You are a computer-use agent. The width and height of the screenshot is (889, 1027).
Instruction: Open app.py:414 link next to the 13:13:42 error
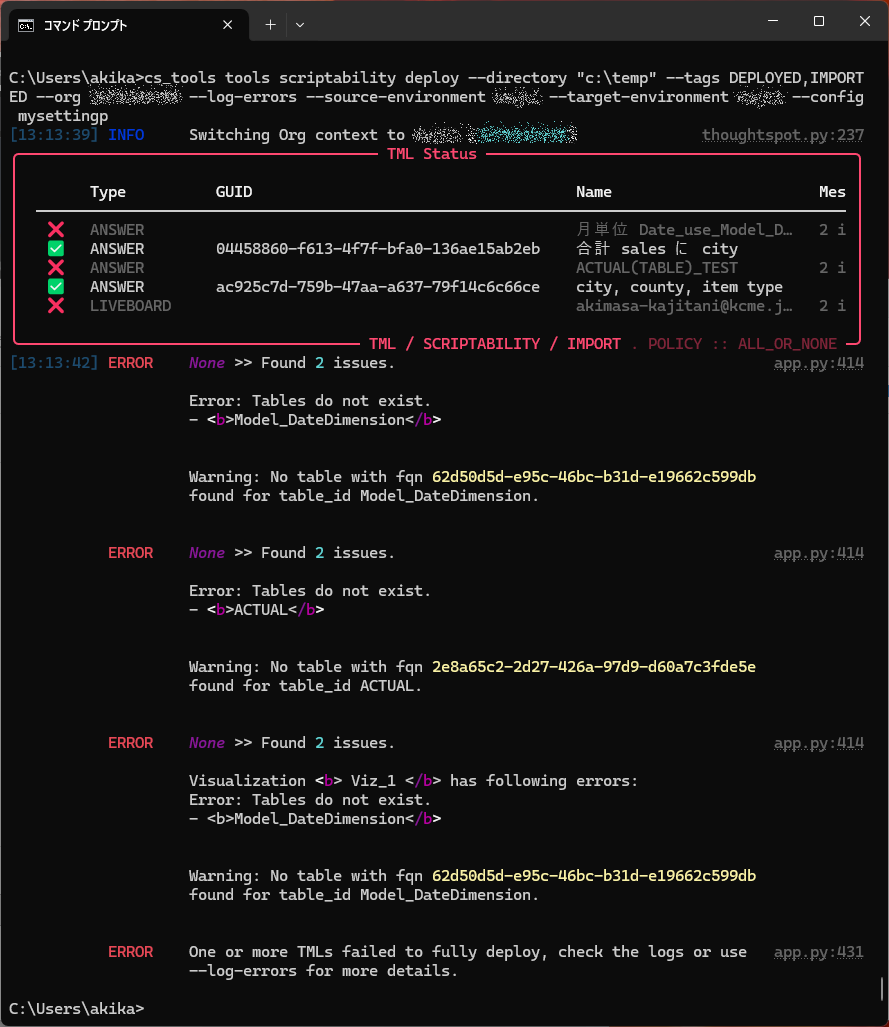pyautogui.click(x=818, y=363)
